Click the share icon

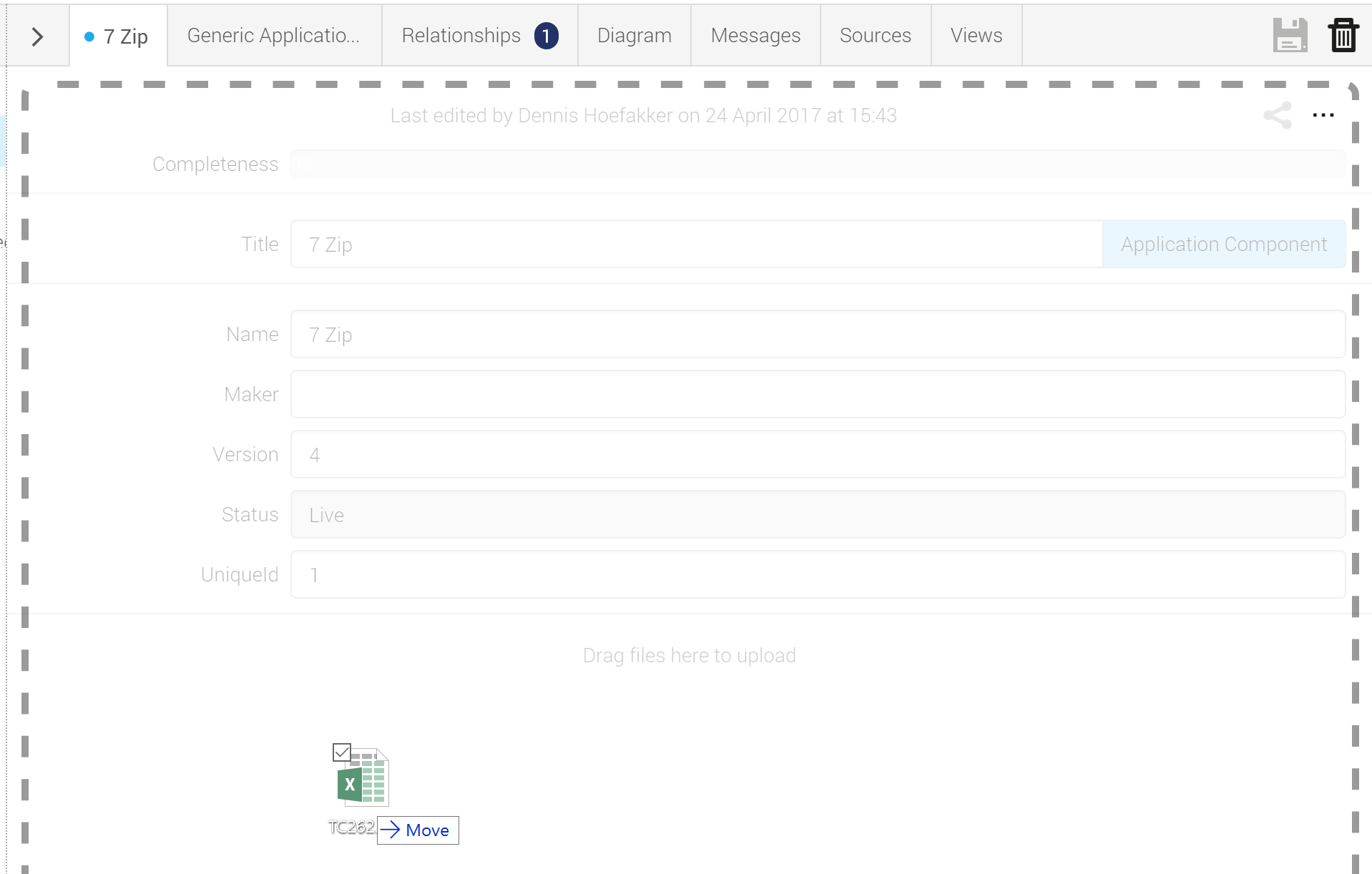[x=1278, y=115]
